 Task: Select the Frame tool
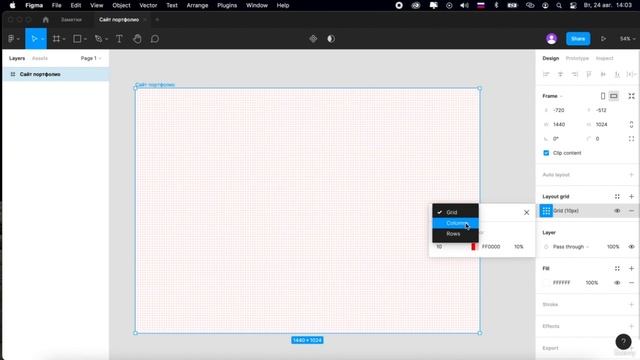[x=56, y=39]
